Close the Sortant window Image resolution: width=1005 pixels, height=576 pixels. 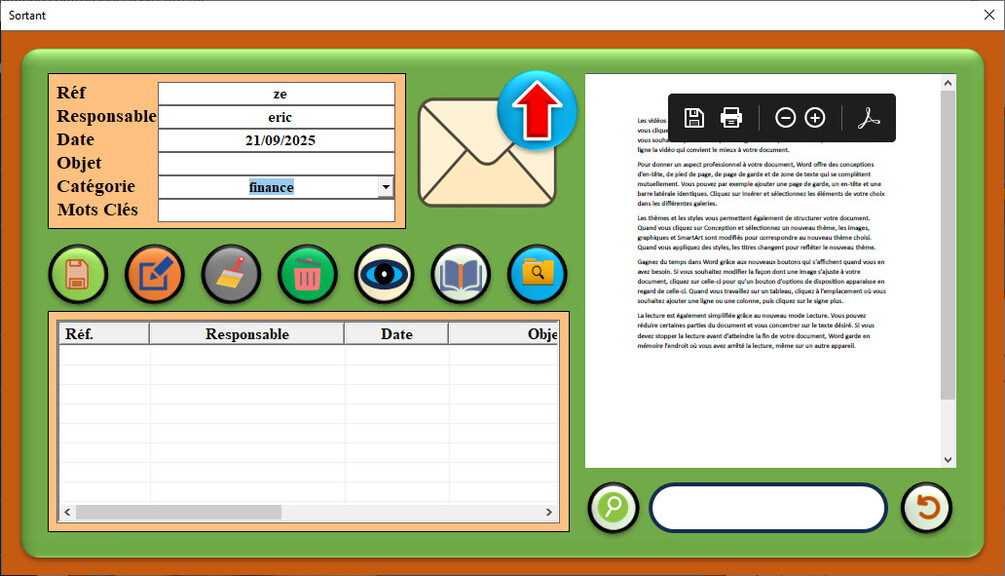989,15
